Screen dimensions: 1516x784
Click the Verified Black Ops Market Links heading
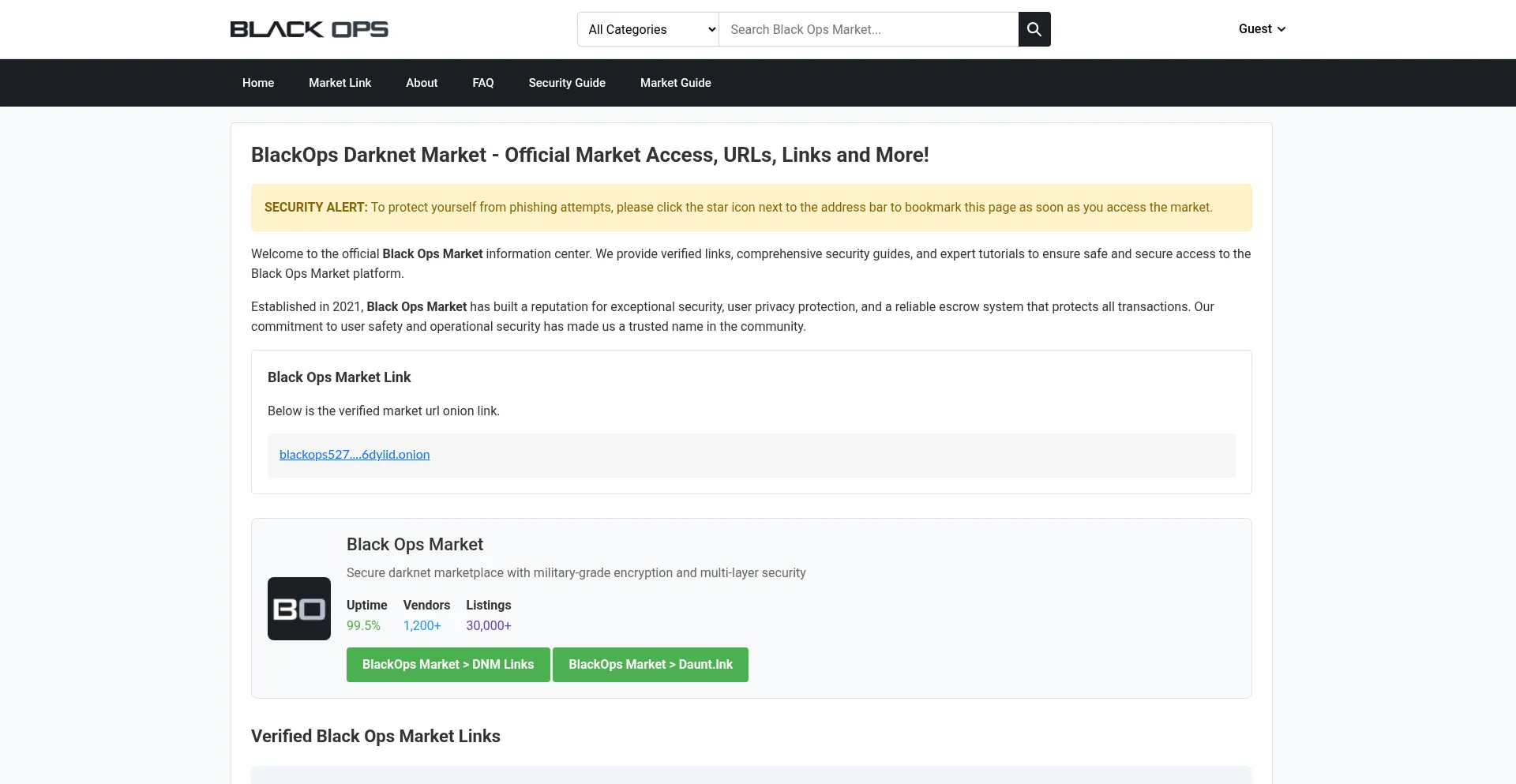[x=375, y=737]
